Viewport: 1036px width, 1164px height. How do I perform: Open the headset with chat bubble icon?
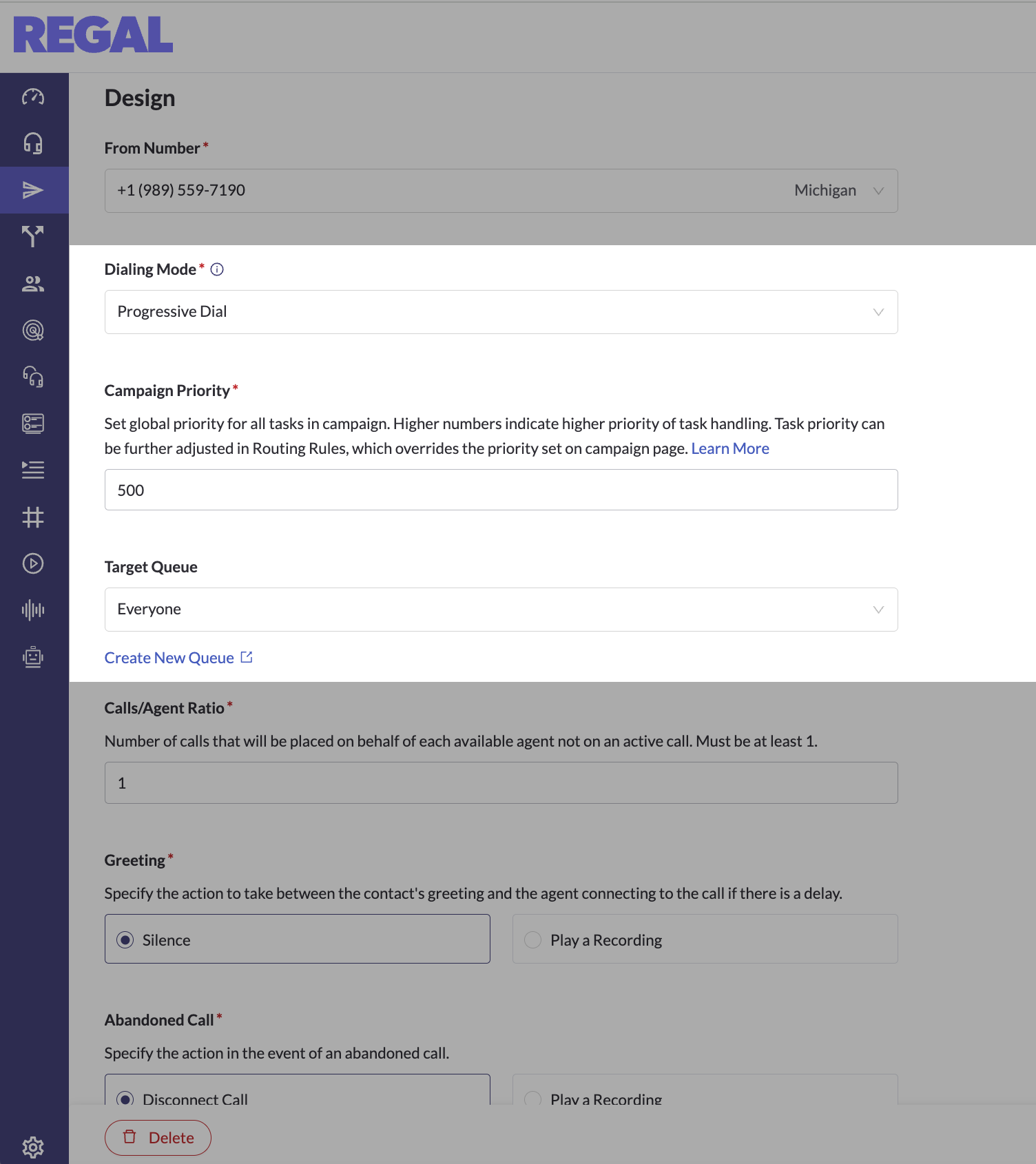pyautogui.click(x=33, y=377)
